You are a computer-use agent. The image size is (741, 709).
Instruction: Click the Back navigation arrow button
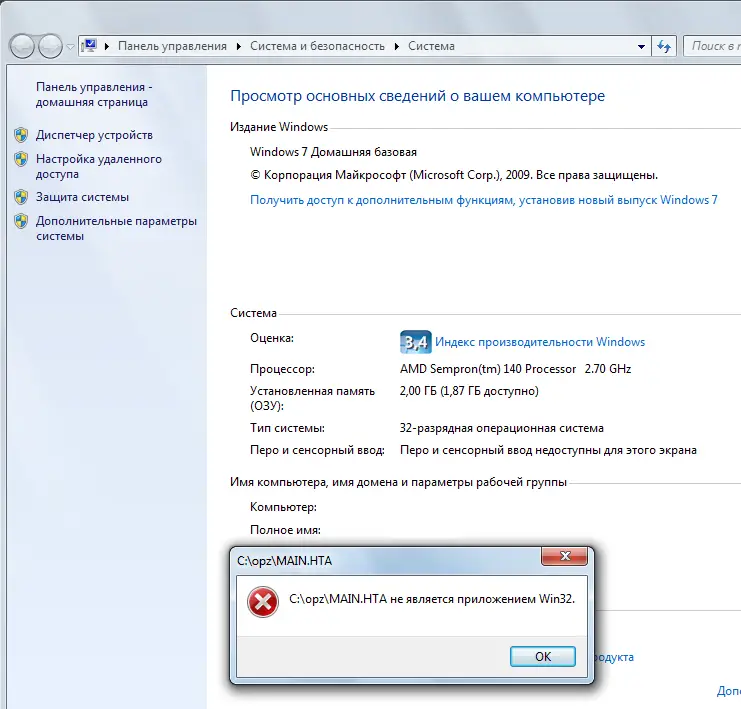tap(22, 46)
